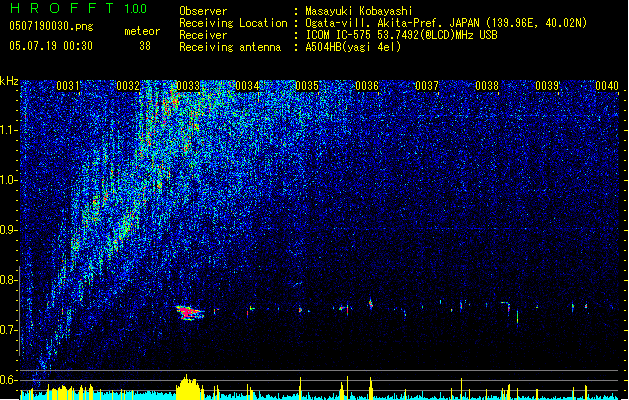The height and width of the screenshot is (400, 629).
Task: Click the 0034 time marker
Action: coord(247,86)
